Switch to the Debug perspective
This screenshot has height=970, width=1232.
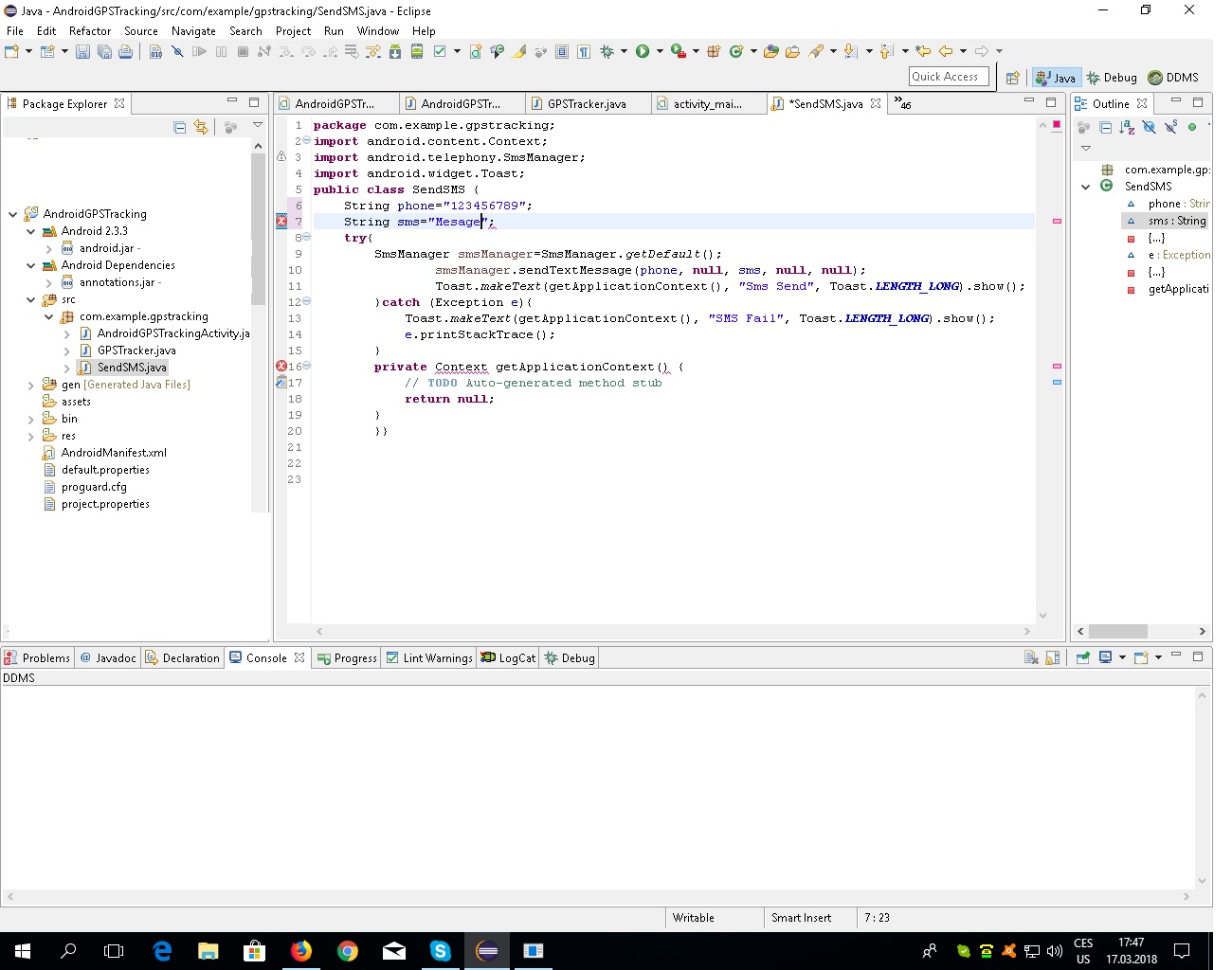pyautogui.click(x=1112, y=78)
